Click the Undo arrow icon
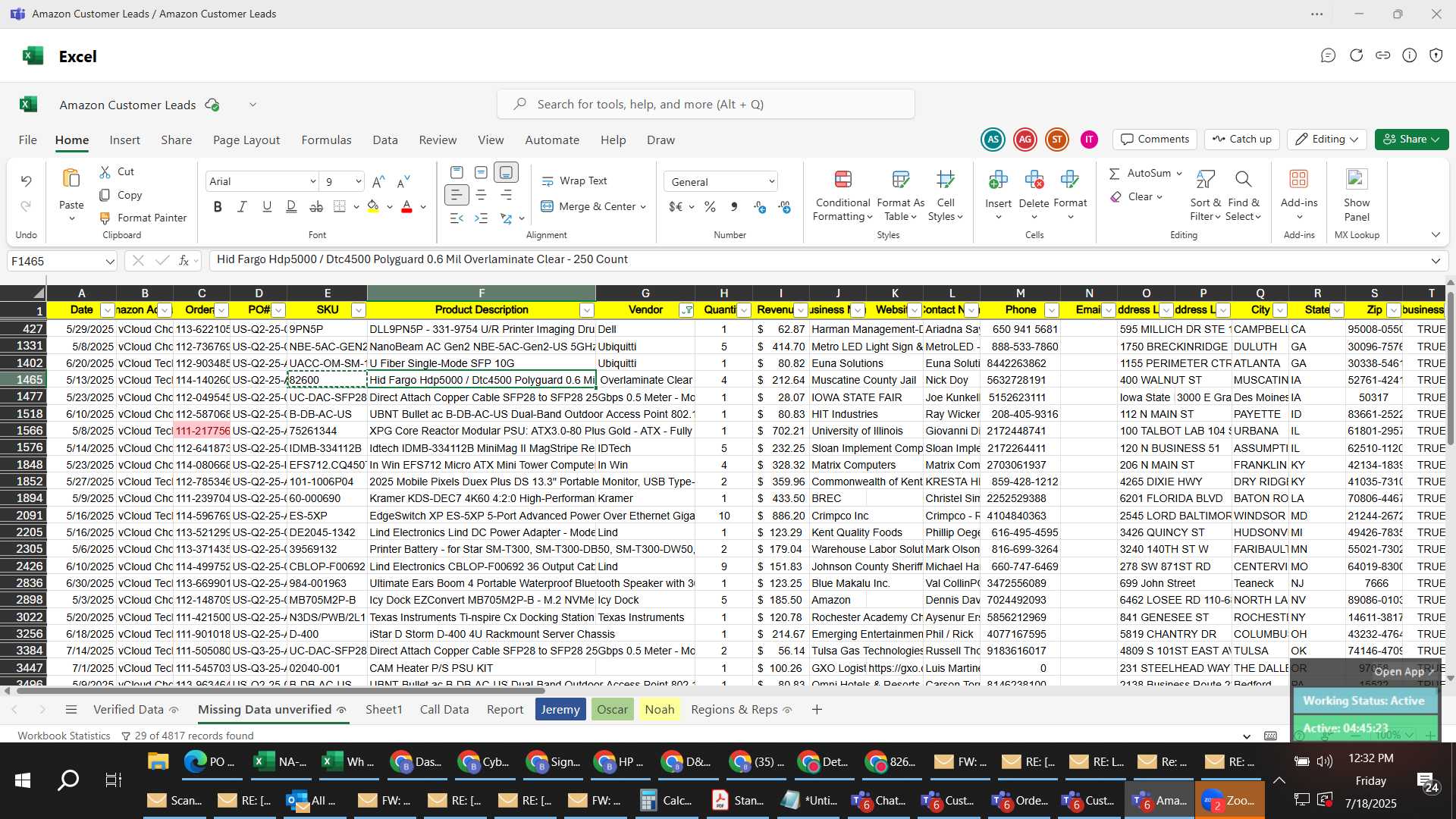Image resolution: width=1456 pixels, height=819 pixels. pyautogui.click(x=26, y=180)
